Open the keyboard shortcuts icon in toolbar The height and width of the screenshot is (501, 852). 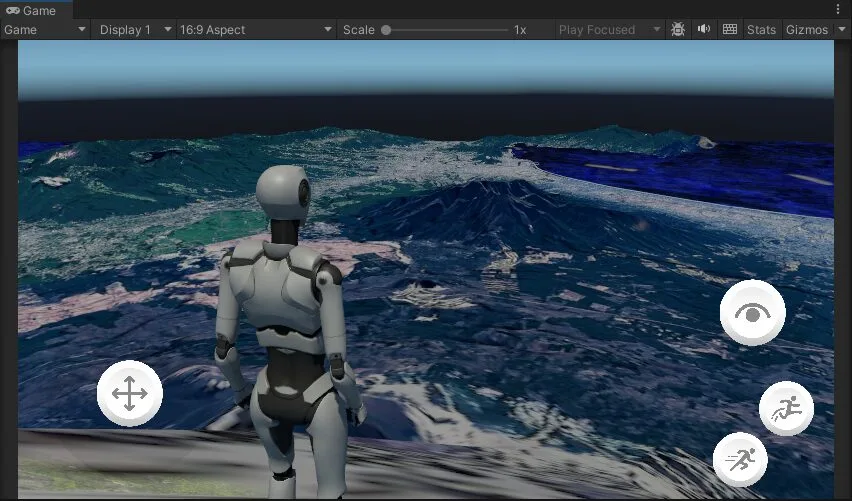point(730,30)
